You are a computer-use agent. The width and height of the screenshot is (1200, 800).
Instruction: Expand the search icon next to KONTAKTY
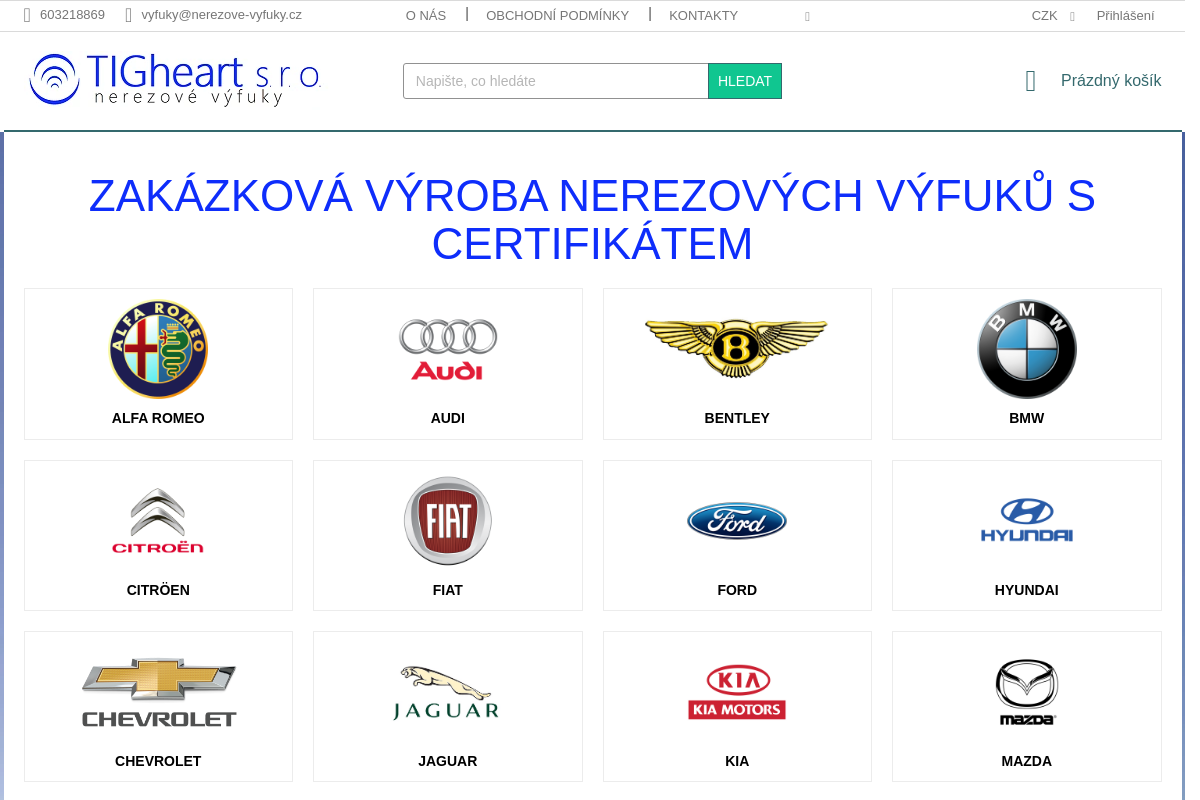point(807,16)
